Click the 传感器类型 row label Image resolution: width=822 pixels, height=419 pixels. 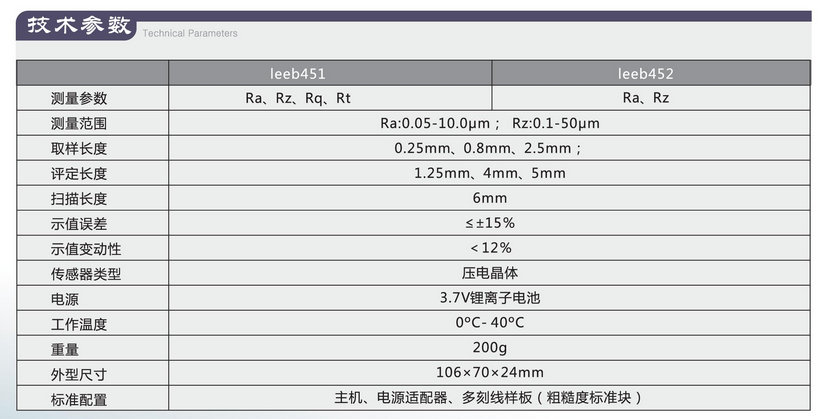coord(85,274)
